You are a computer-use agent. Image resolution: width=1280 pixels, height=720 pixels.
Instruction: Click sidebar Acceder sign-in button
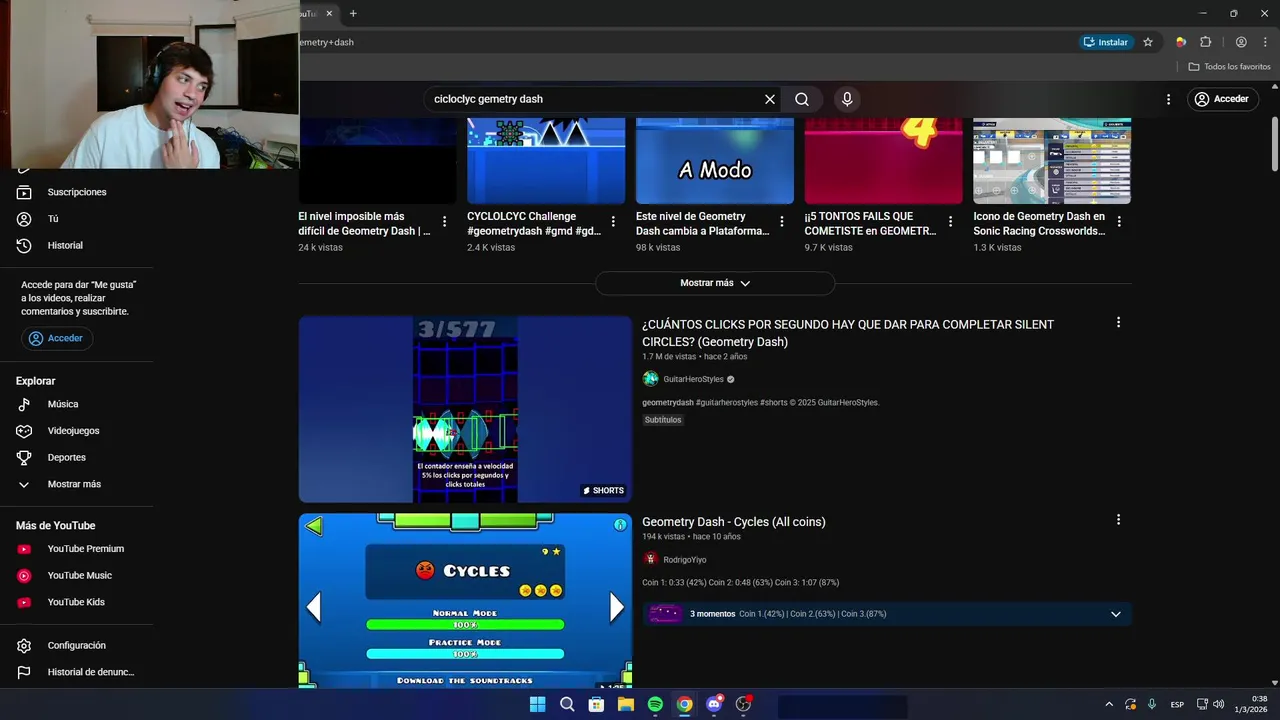pos(57,338)
